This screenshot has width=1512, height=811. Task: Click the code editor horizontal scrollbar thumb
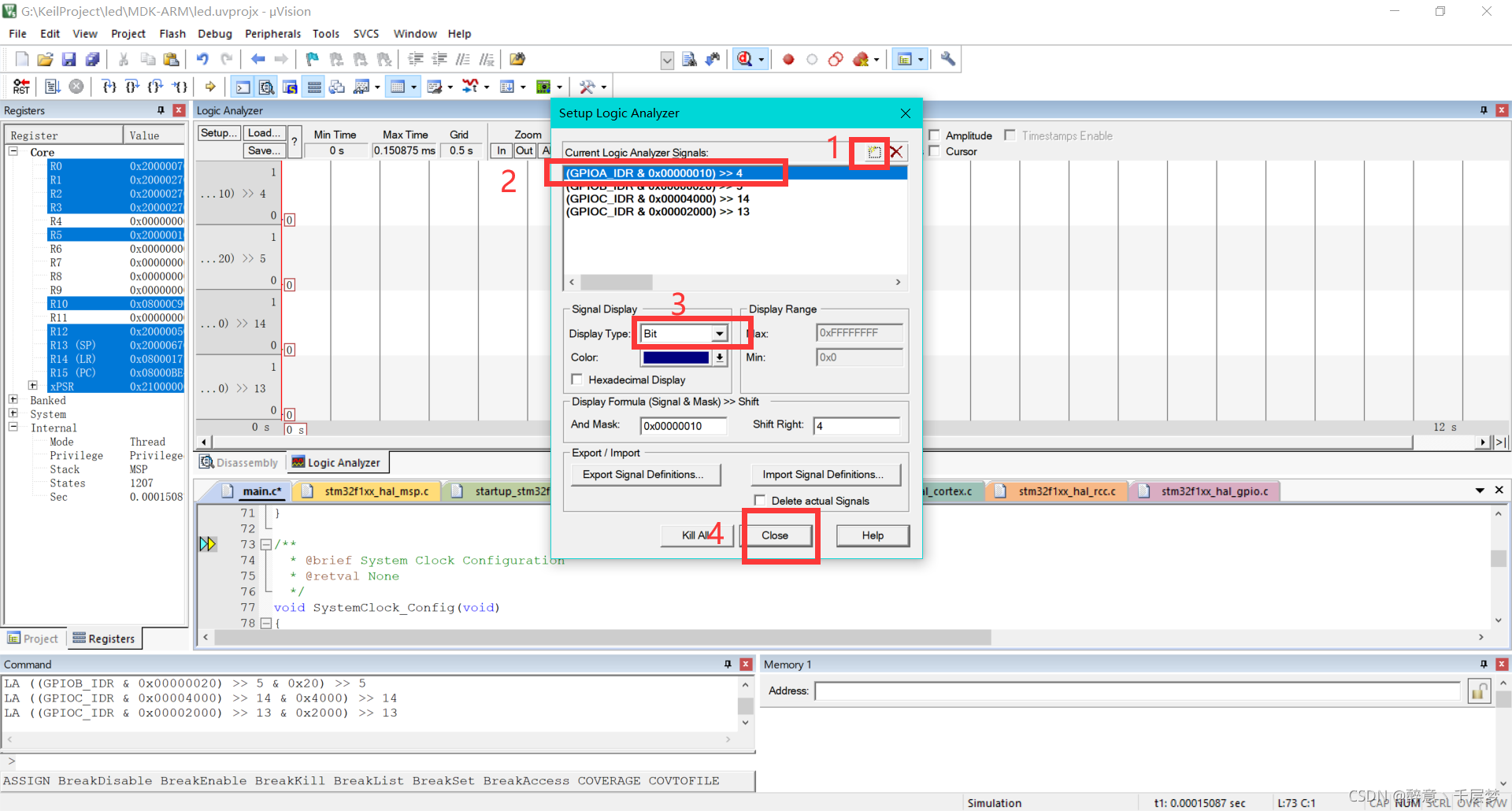point(602,637)
